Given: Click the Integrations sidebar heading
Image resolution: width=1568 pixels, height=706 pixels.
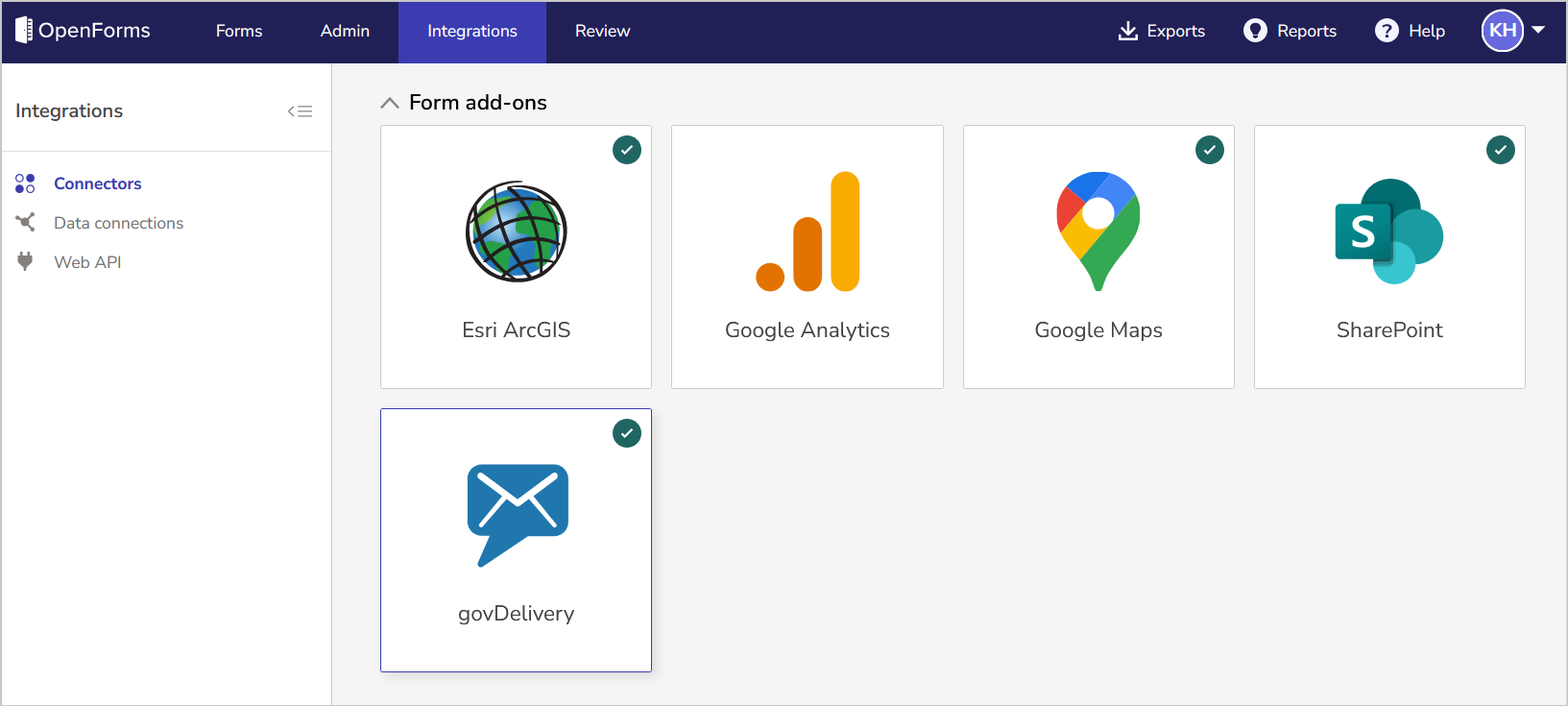Looking at the screenshot, I should pos(69,110).
